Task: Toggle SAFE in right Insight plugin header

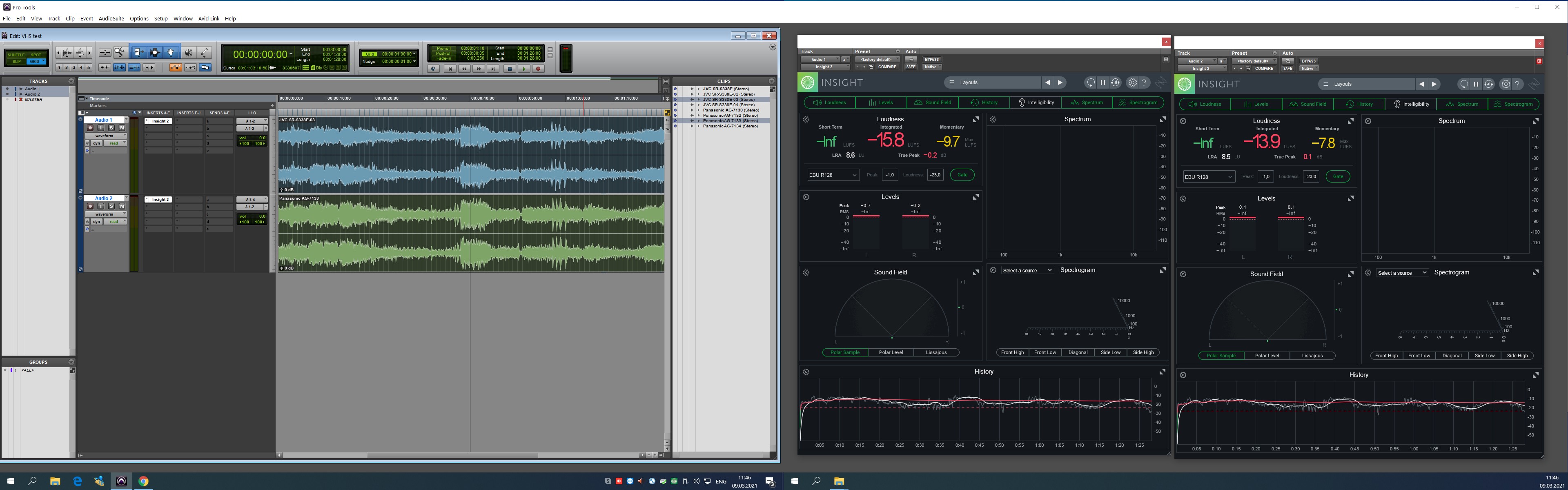Action: [x=1287, y=68]
